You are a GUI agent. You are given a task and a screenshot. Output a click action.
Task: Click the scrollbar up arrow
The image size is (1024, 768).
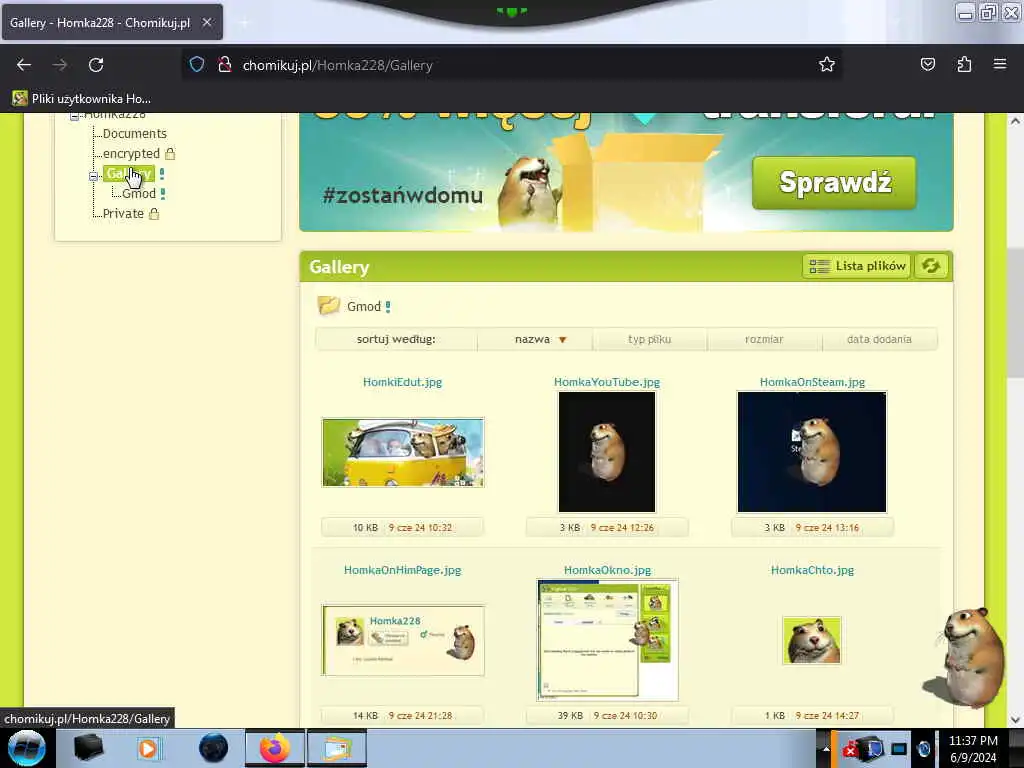[x=1015, y=121]
